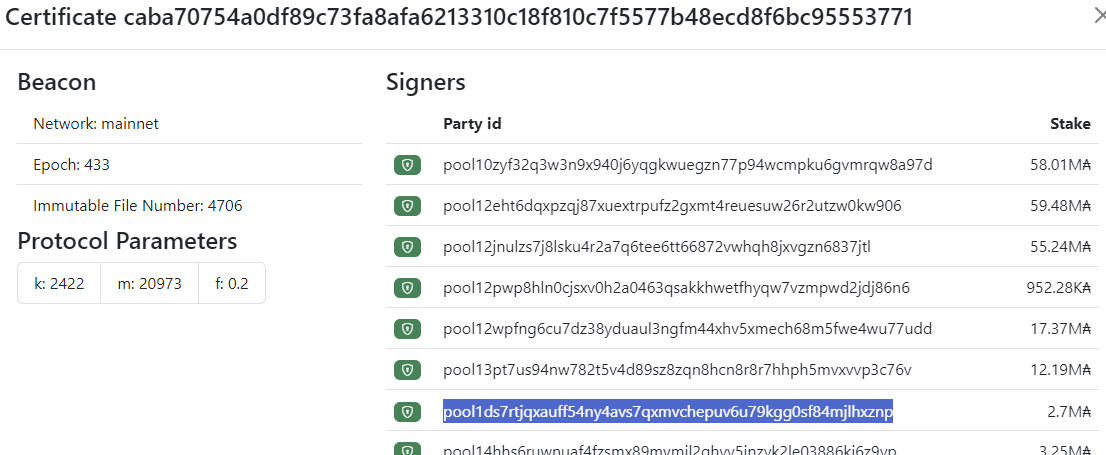
Task: Close the Certificate dialog
Action: tap(1098, 18)
